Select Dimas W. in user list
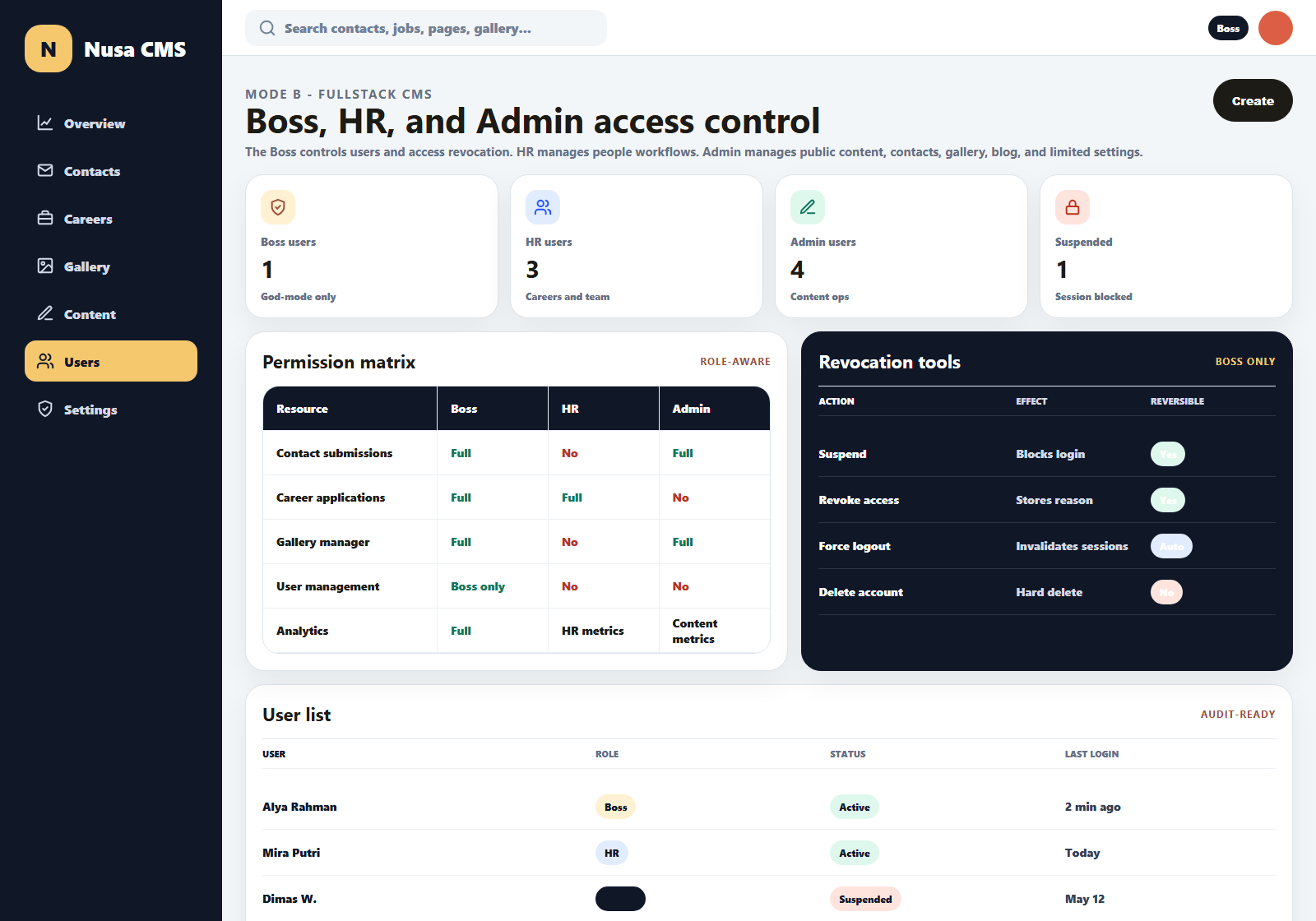The height and width of the screenshot is (921, 1316). point(290,899)
